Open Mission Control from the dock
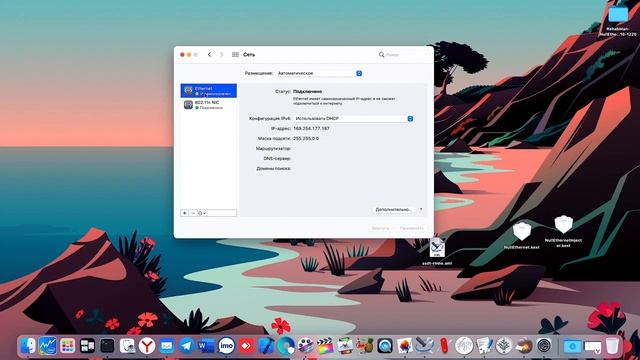 (x=87, y=346)
